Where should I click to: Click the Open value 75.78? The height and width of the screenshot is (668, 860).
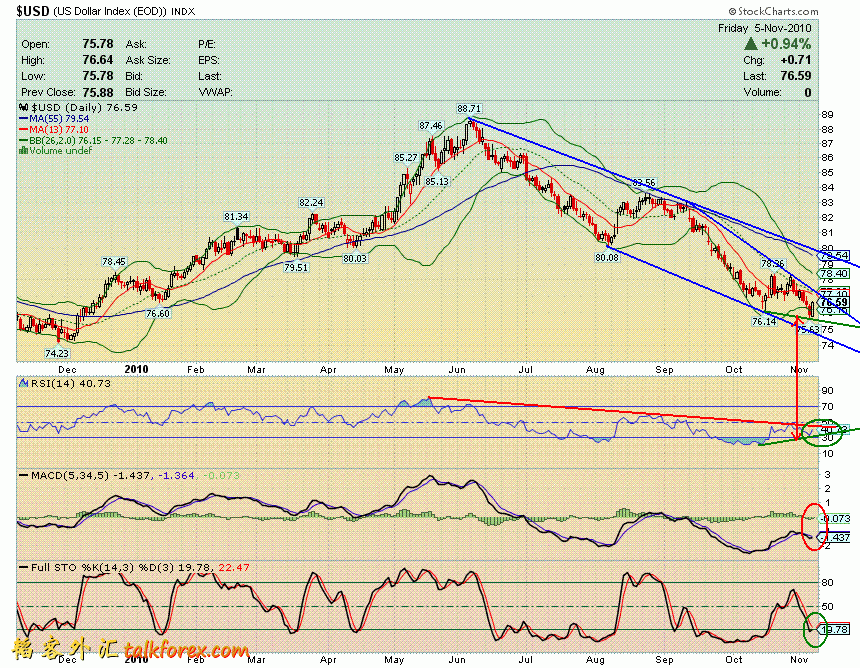click(98, 44)
